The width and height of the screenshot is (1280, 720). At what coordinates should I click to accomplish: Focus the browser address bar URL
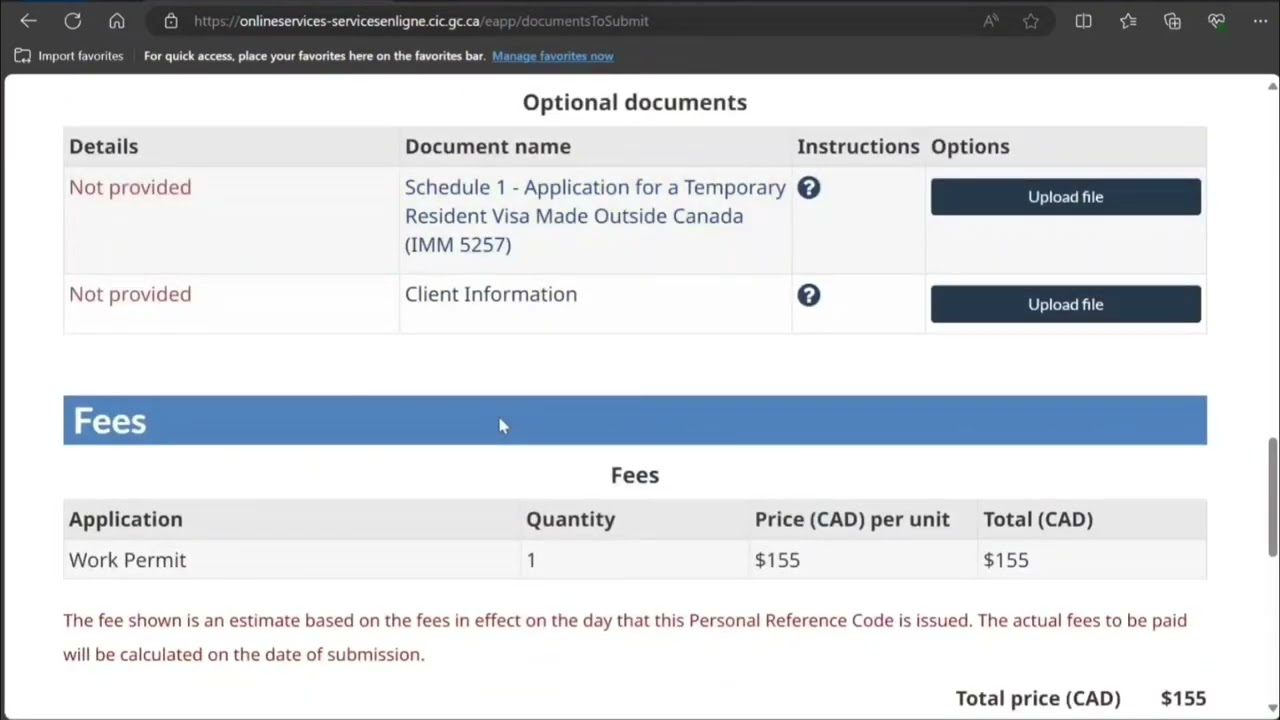[421, 21]
